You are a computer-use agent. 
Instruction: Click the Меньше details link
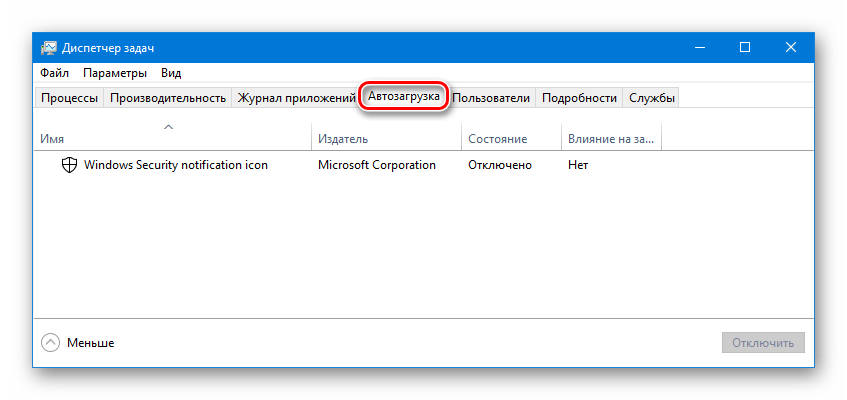point(90,343)
